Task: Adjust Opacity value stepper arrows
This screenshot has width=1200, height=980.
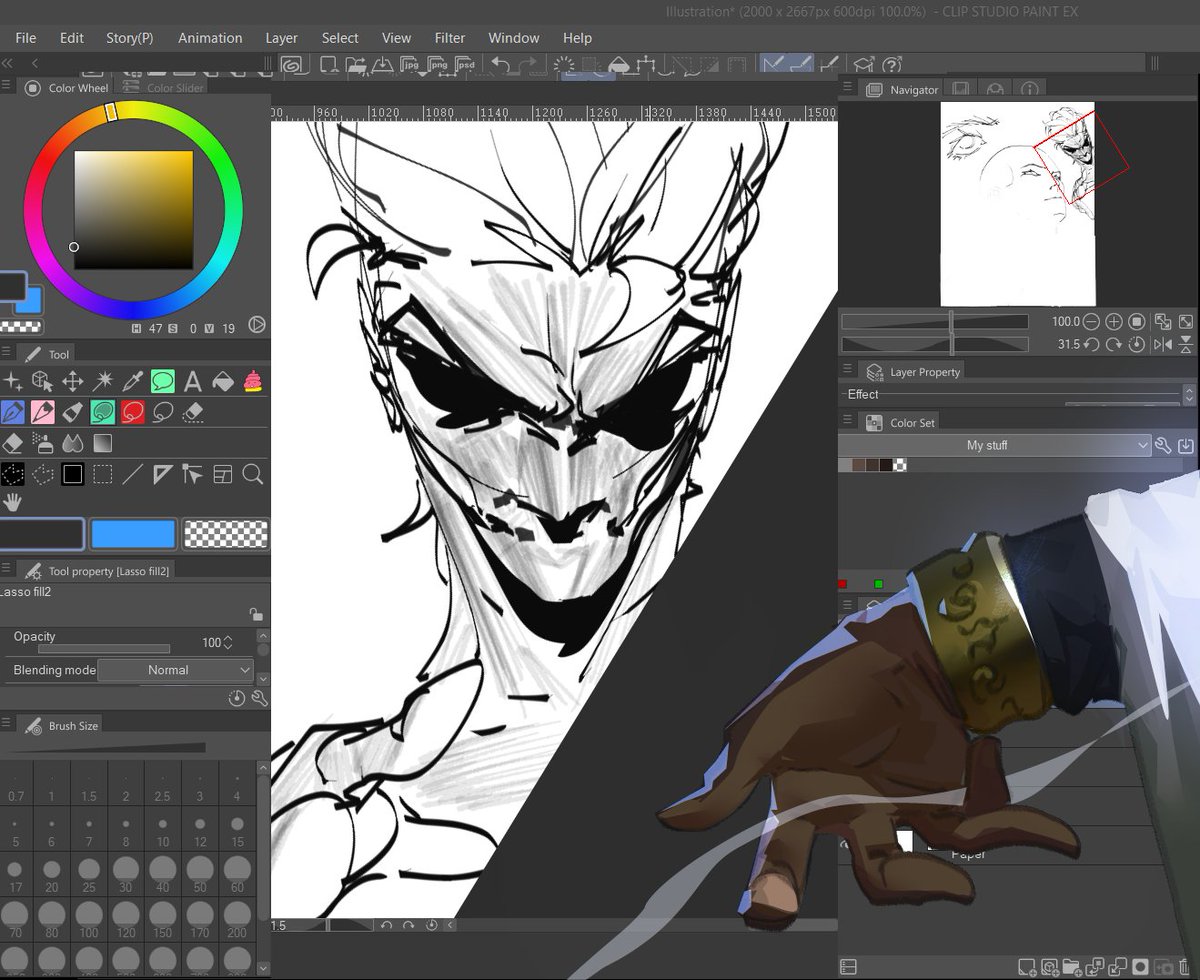Action: [x=228, y=643]
